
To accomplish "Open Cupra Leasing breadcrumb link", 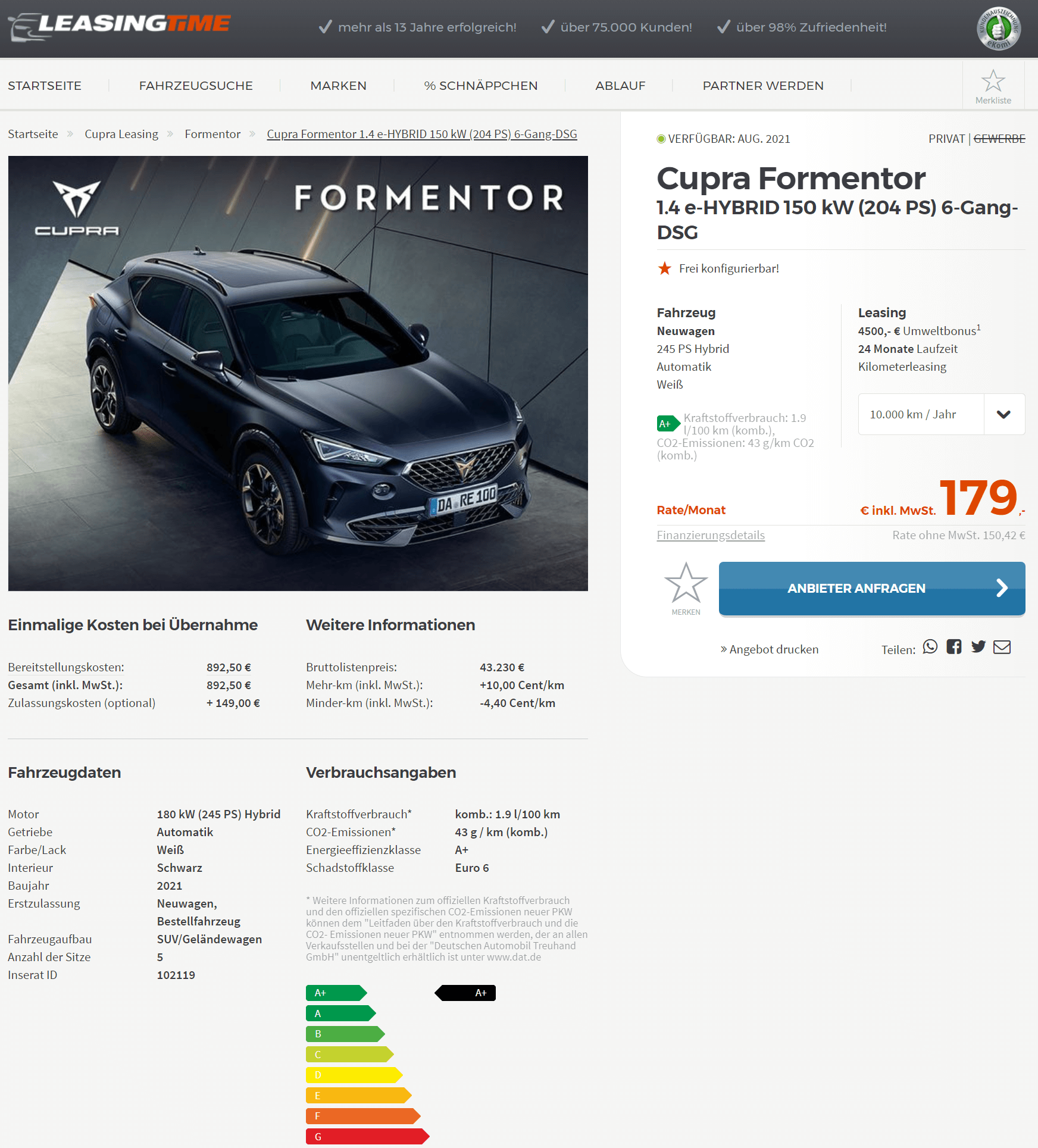I will (x=121, y=134).
